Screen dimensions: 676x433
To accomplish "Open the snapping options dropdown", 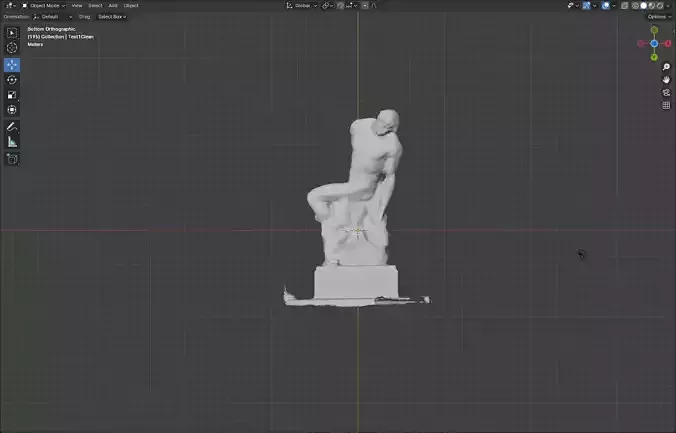I will 352,6.
